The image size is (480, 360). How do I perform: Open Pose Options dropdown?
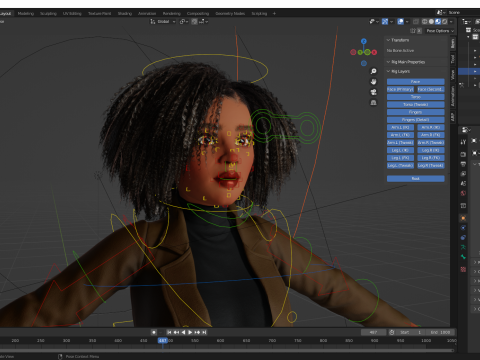click(x=440, y=31)
